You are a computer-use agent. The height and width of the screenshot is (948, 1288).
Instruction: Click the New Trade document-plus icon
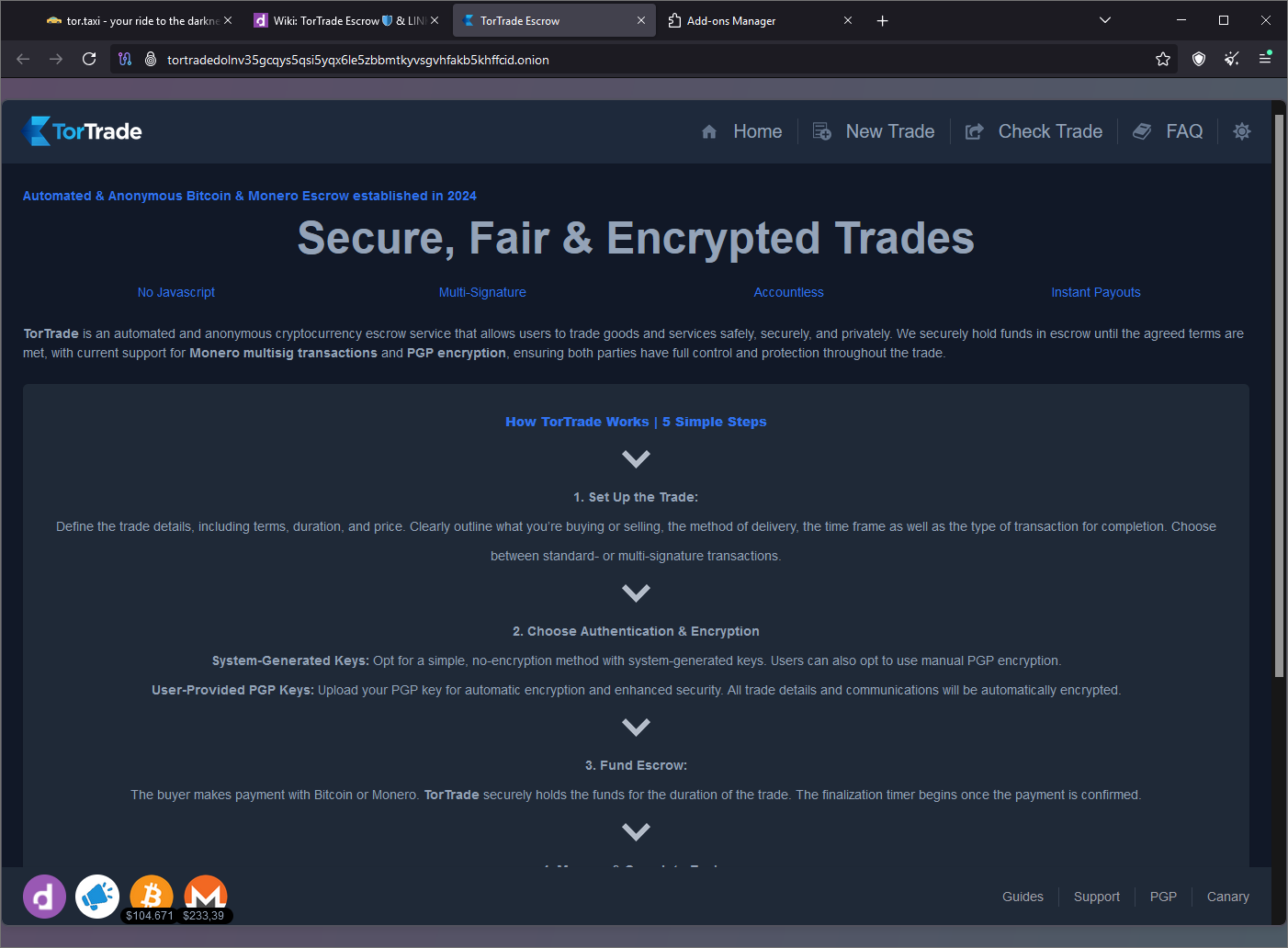click(x=822, y=131)
